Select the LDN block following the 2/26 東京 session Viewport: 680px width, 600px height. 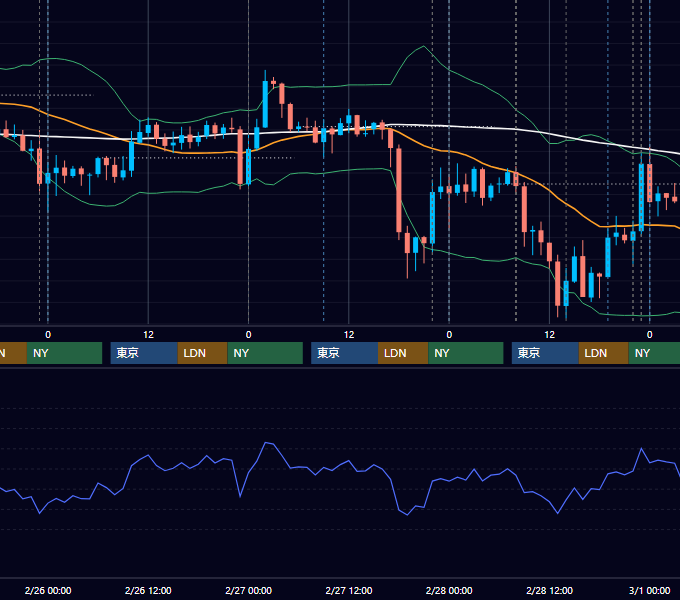click(203, 353)
